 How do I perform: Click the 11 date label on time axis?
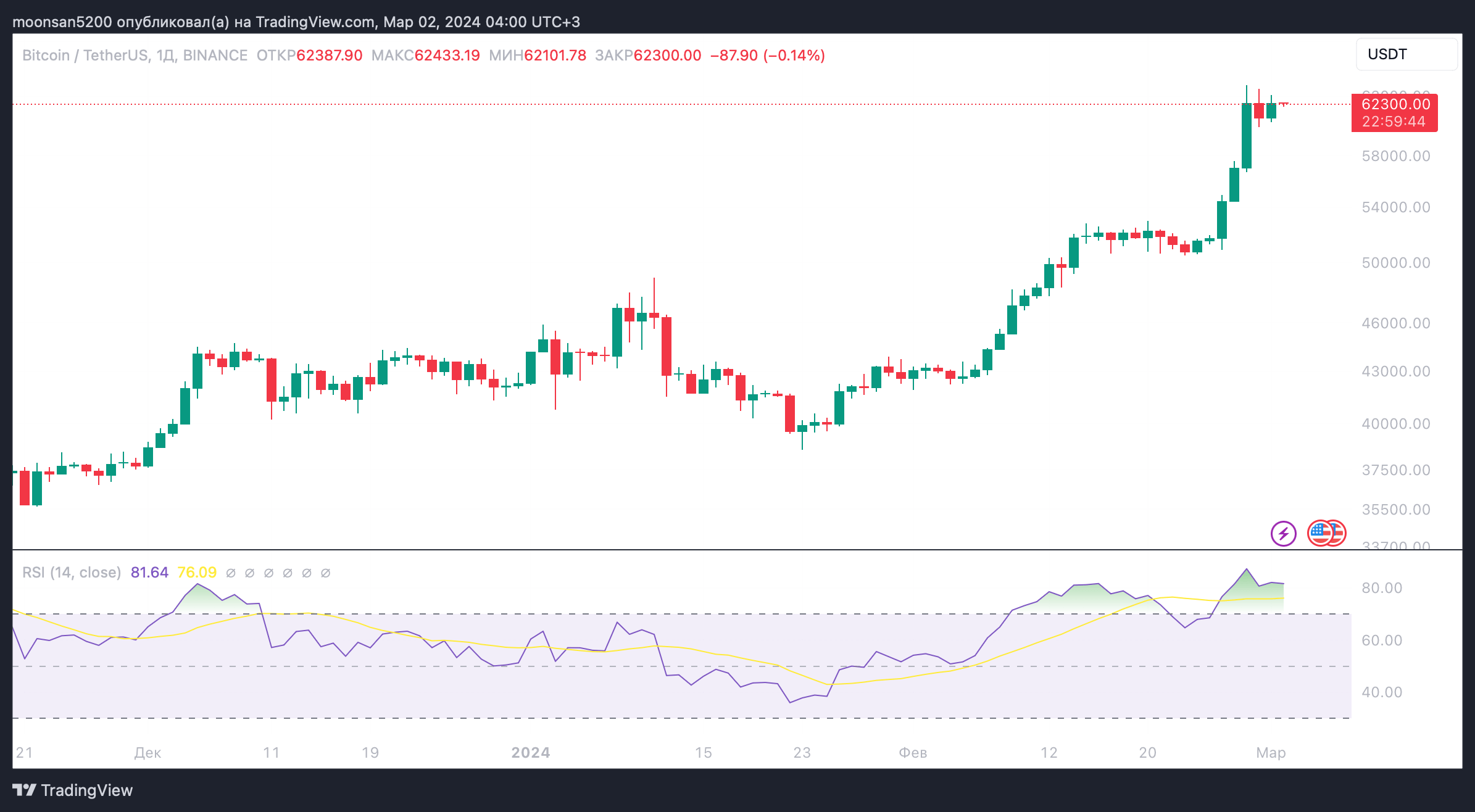272,753
